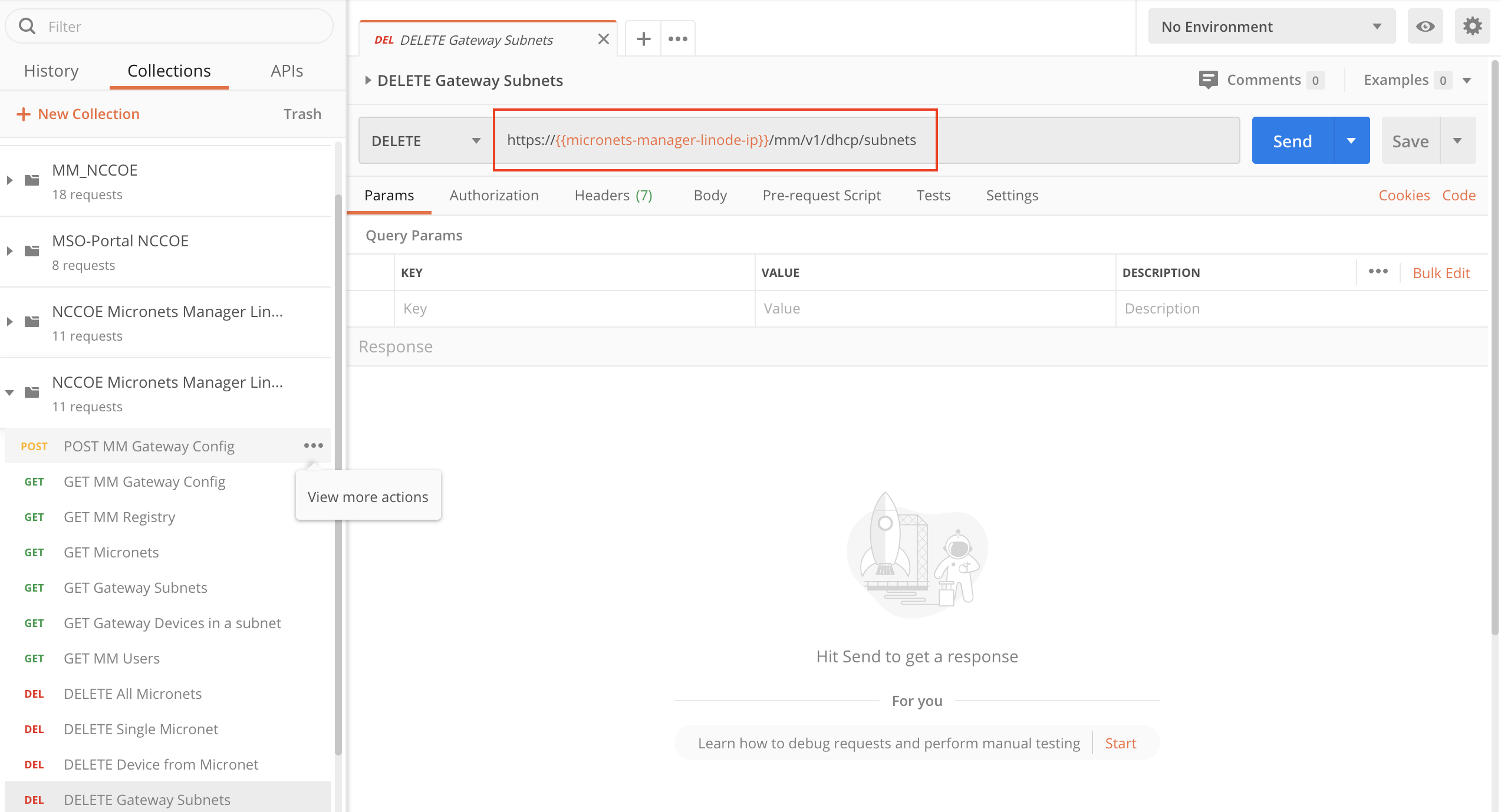
Task: Open a new tab with plus icon
Action: coord(643,39)
